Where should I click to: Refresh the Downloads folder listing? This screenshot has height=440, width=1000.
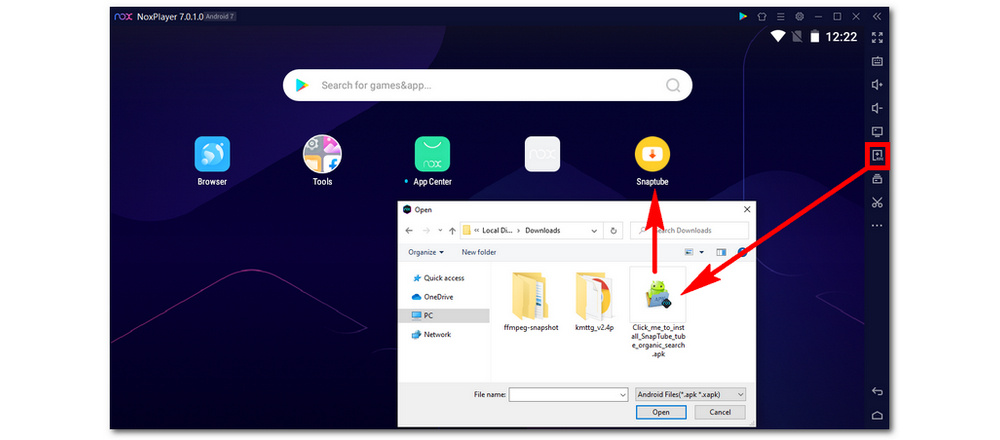click(x=614, y=230)
